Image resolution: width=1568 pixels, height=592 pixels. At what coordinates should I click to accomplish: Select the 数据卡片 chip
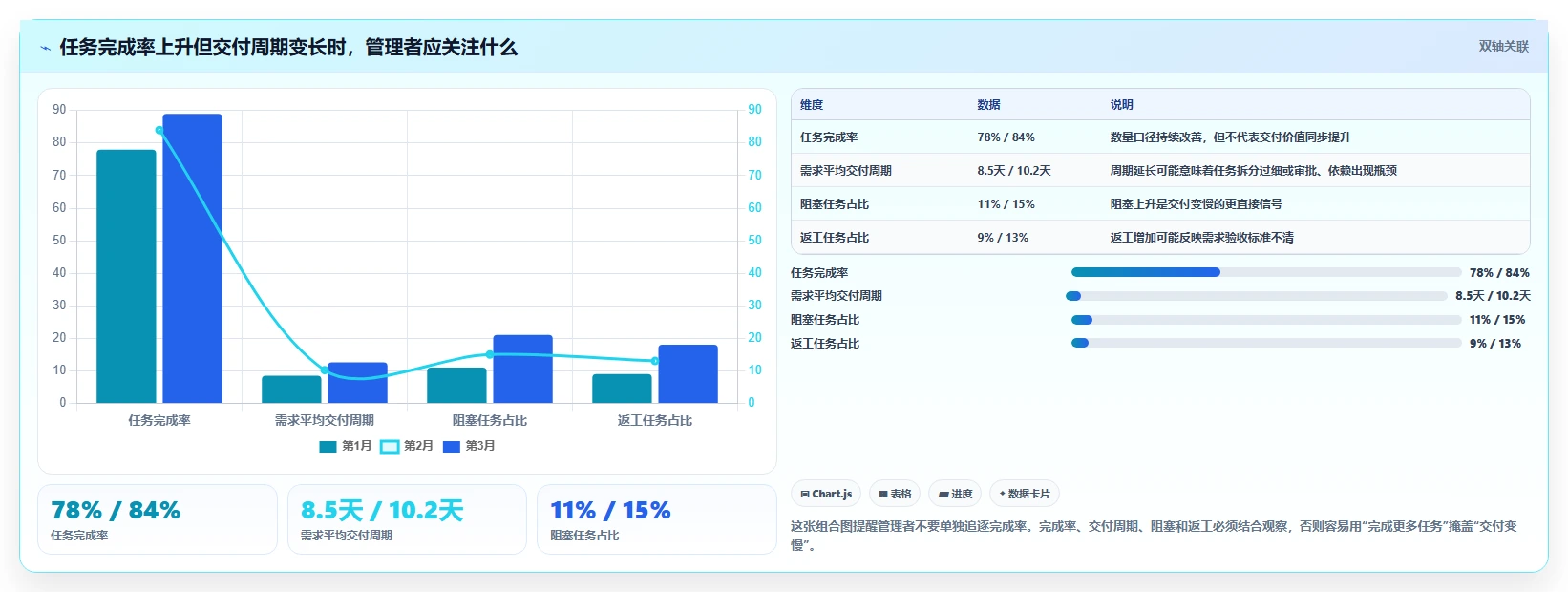coord(1024,494)
